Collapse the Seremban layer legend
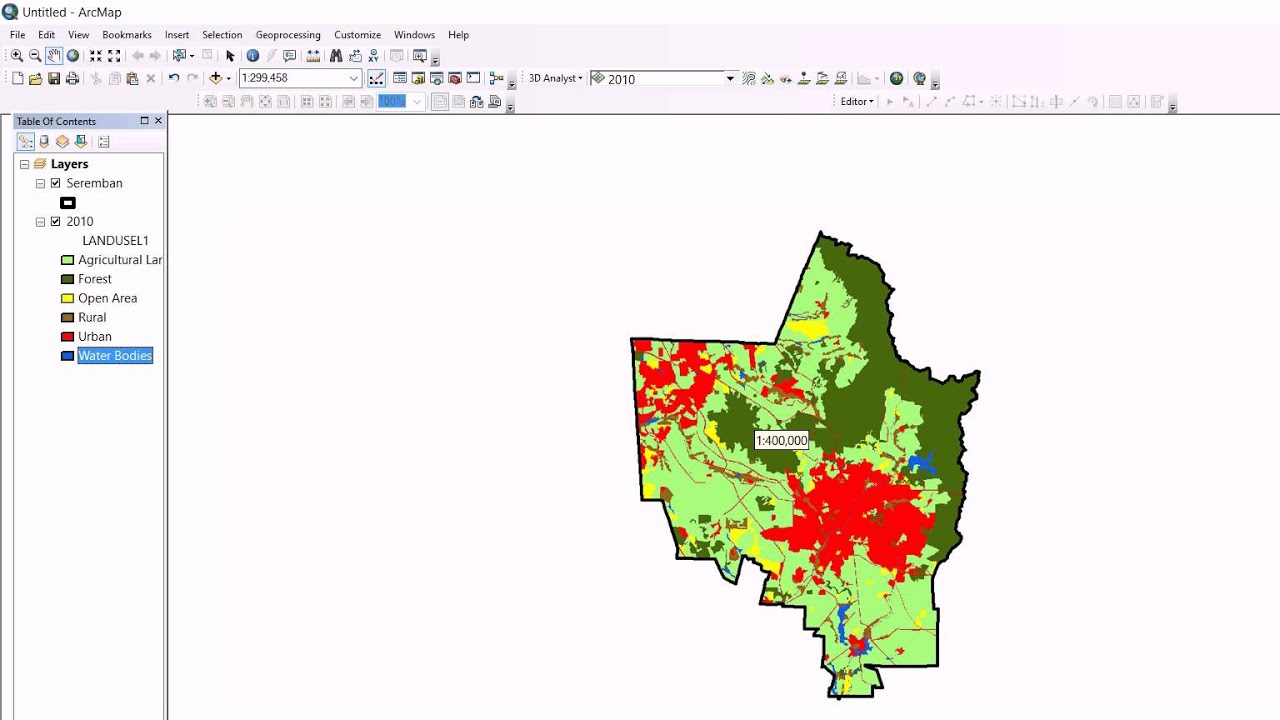The height and width of the screenshot is (720, 1280). pyautogui.click(x=40, y=183)
